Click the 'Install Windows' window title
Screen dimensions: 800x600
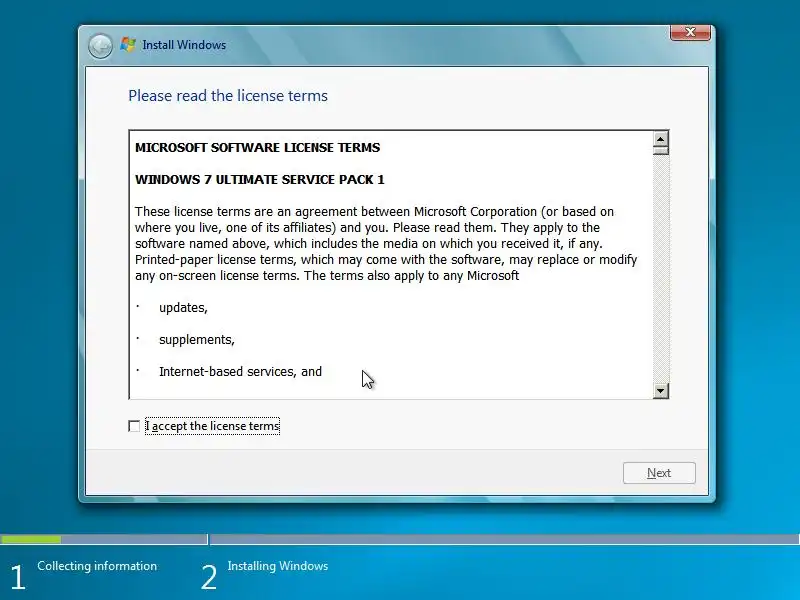click(184, 45)
